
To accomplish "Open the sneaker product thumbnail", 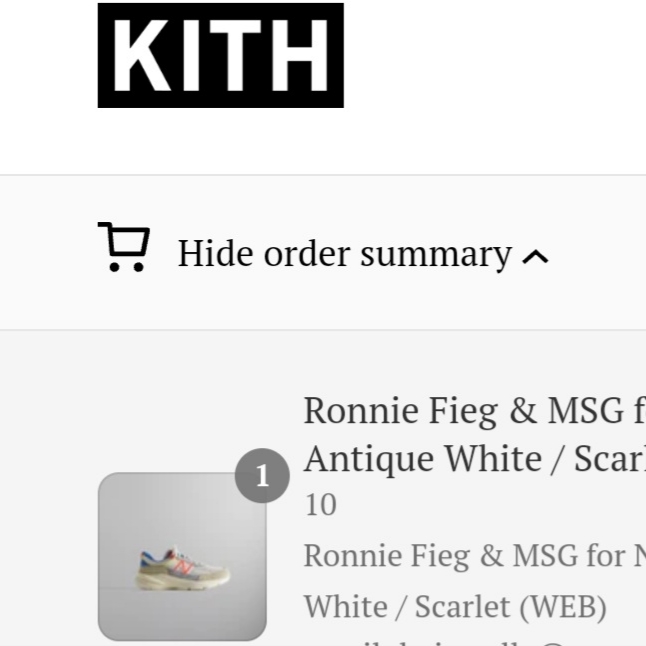I will coord(182,556).
